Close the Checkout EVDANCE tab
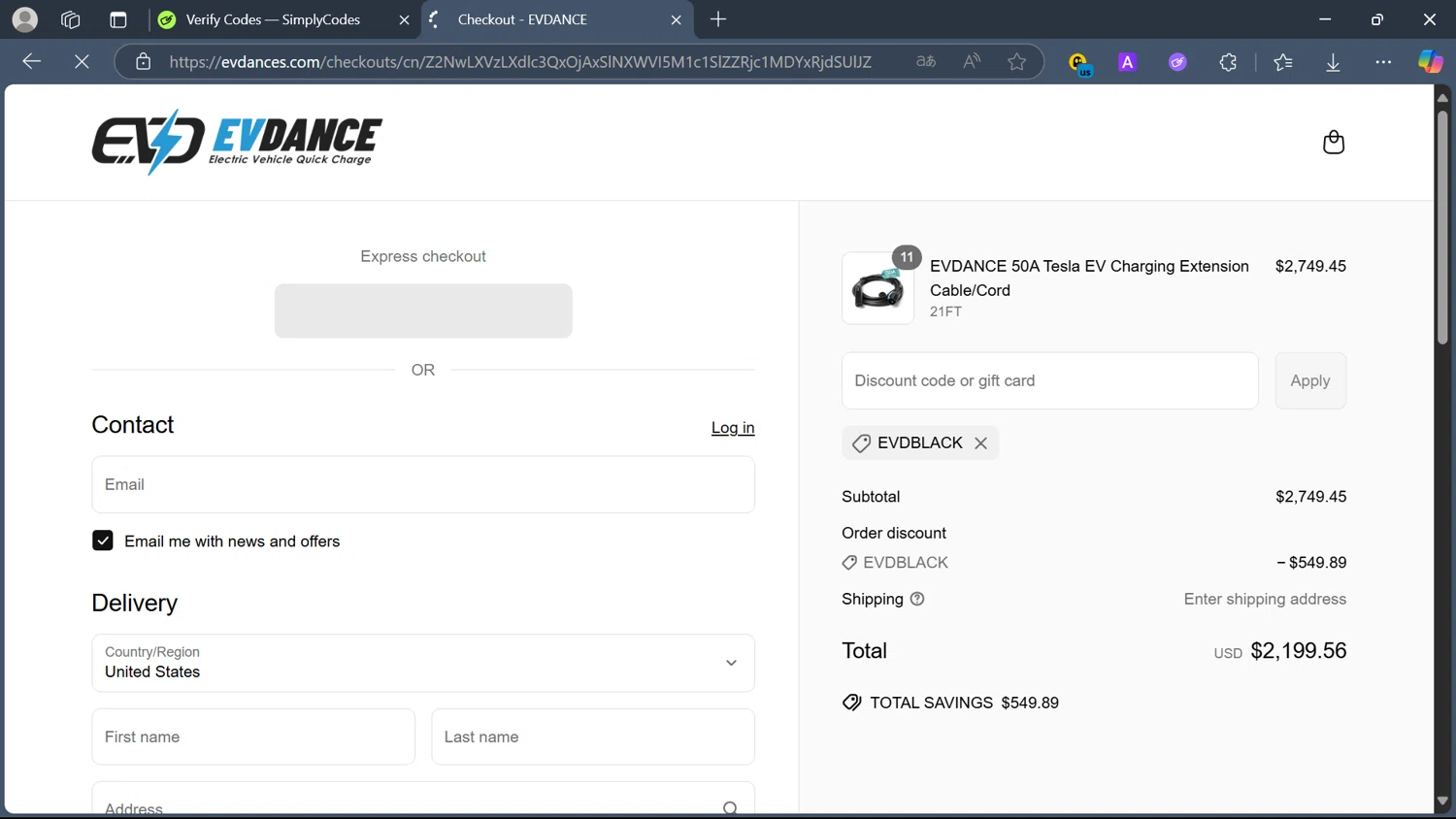Viewport: 1456px width, 819px height. click(x=677, y=19)
